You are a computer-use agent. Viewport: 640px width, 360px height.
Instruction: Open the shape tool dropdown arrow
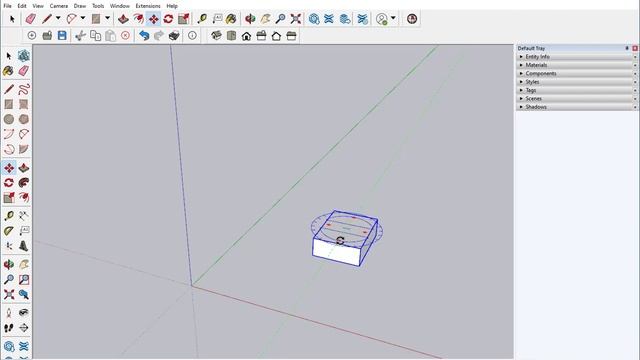(x=108, y=18)
